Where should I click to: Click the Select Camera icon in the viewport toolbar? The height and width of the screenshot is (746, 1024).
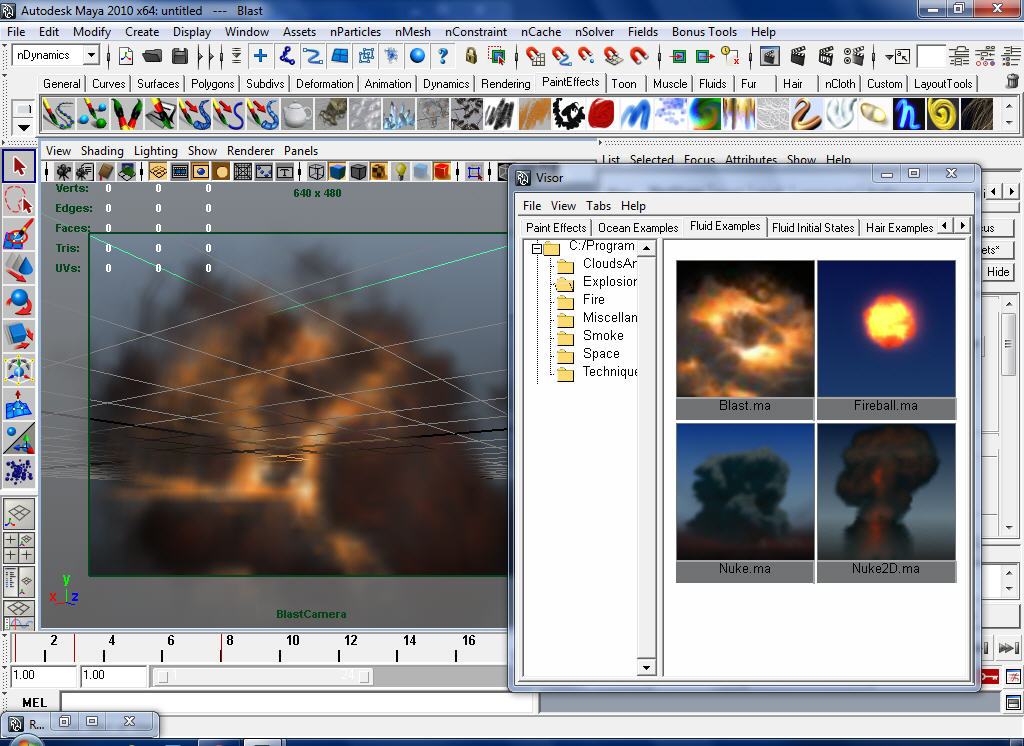[x=63, y=172]
